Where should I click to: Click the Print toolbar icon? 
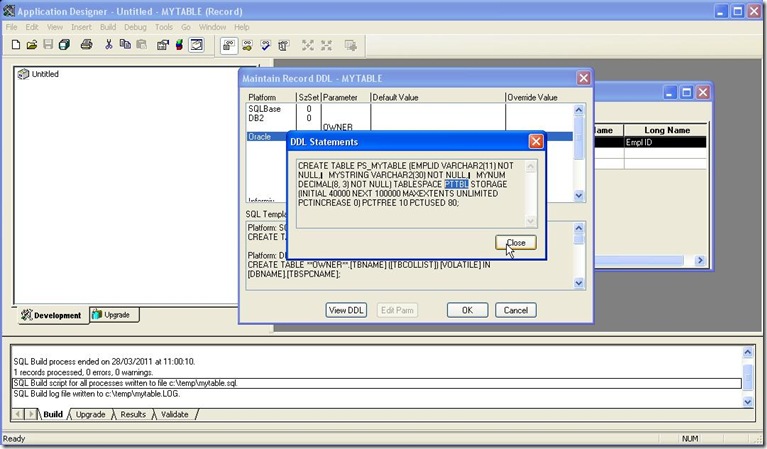[x=87, y=45]
